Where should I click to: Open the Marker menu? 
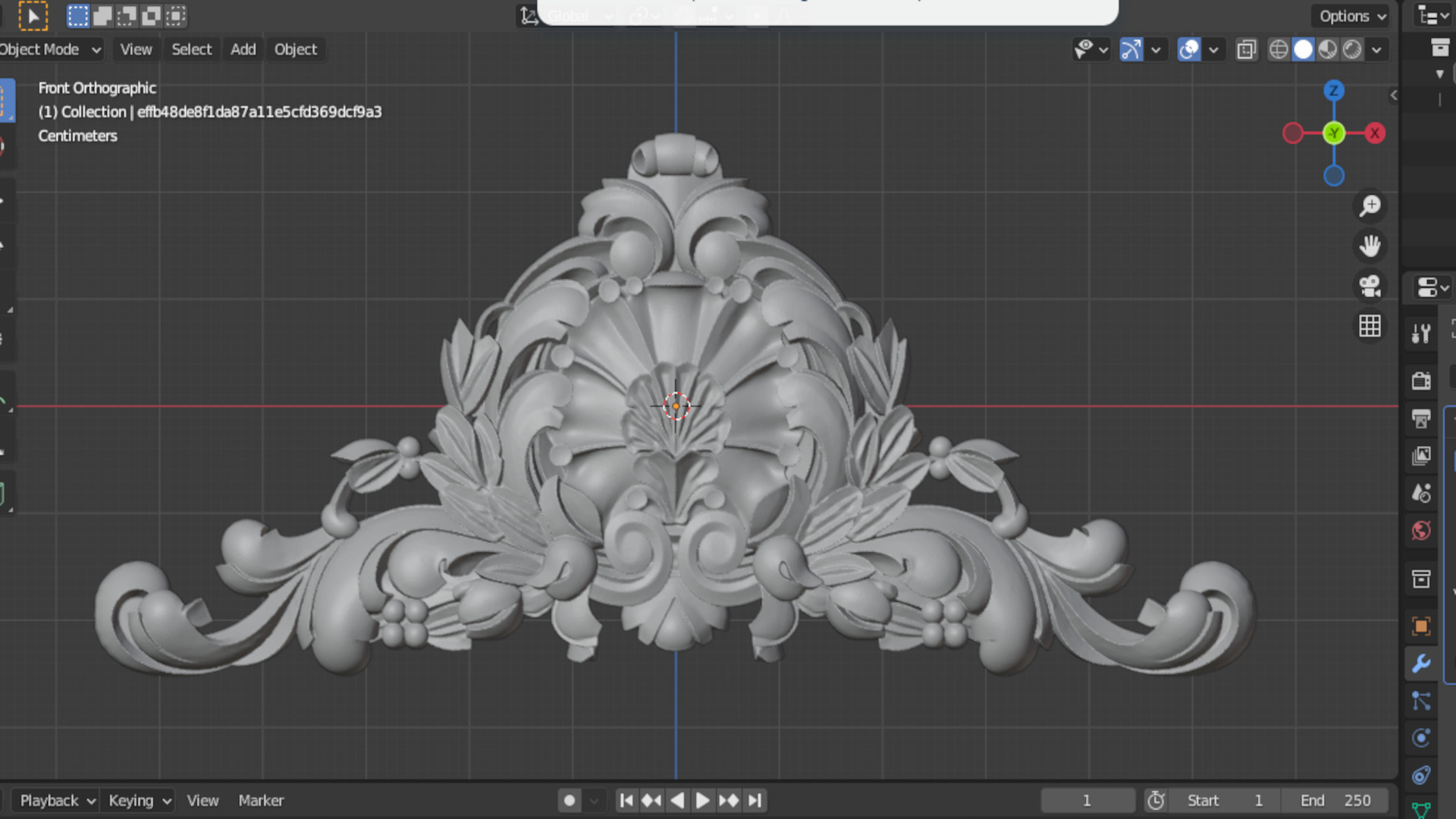click(261, 801)
